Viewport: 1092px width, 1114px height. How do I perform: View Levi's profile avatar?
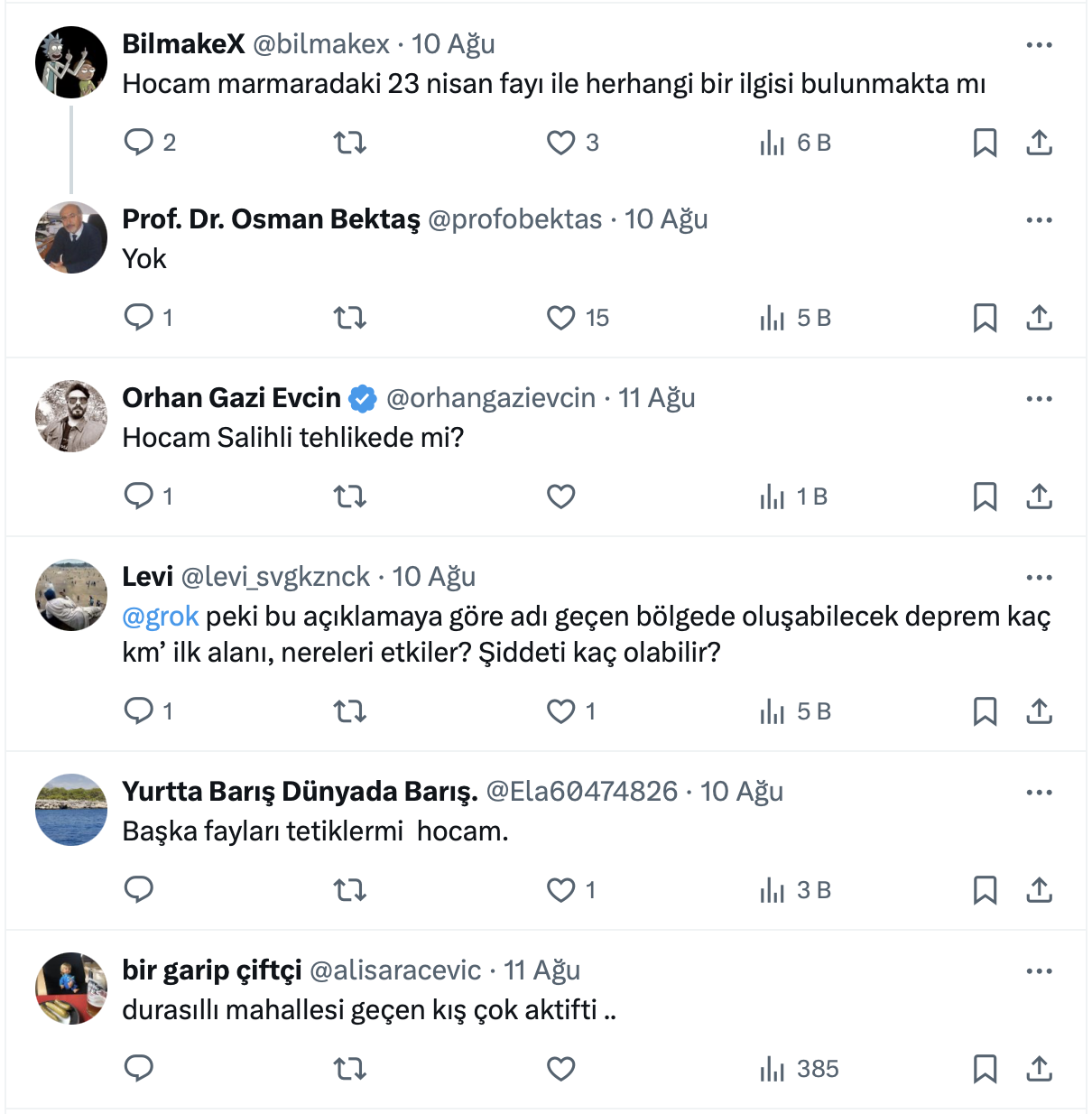pyautogui.click(x=71, y=595)
